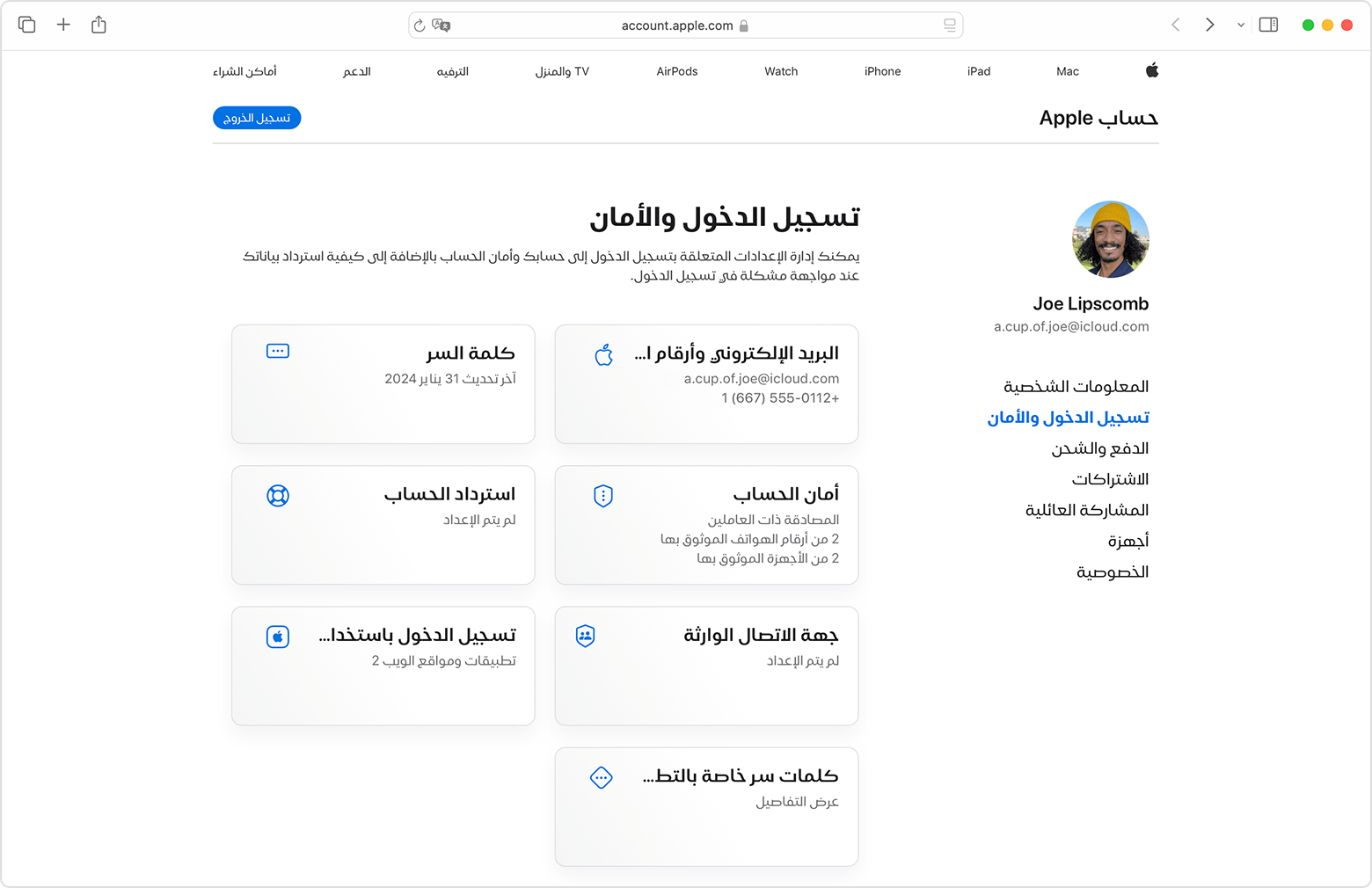The width and height of the screenshot is (1372, 888).
Task: Open the استرداد الحساب card title
Action: (x=449, y=494)
